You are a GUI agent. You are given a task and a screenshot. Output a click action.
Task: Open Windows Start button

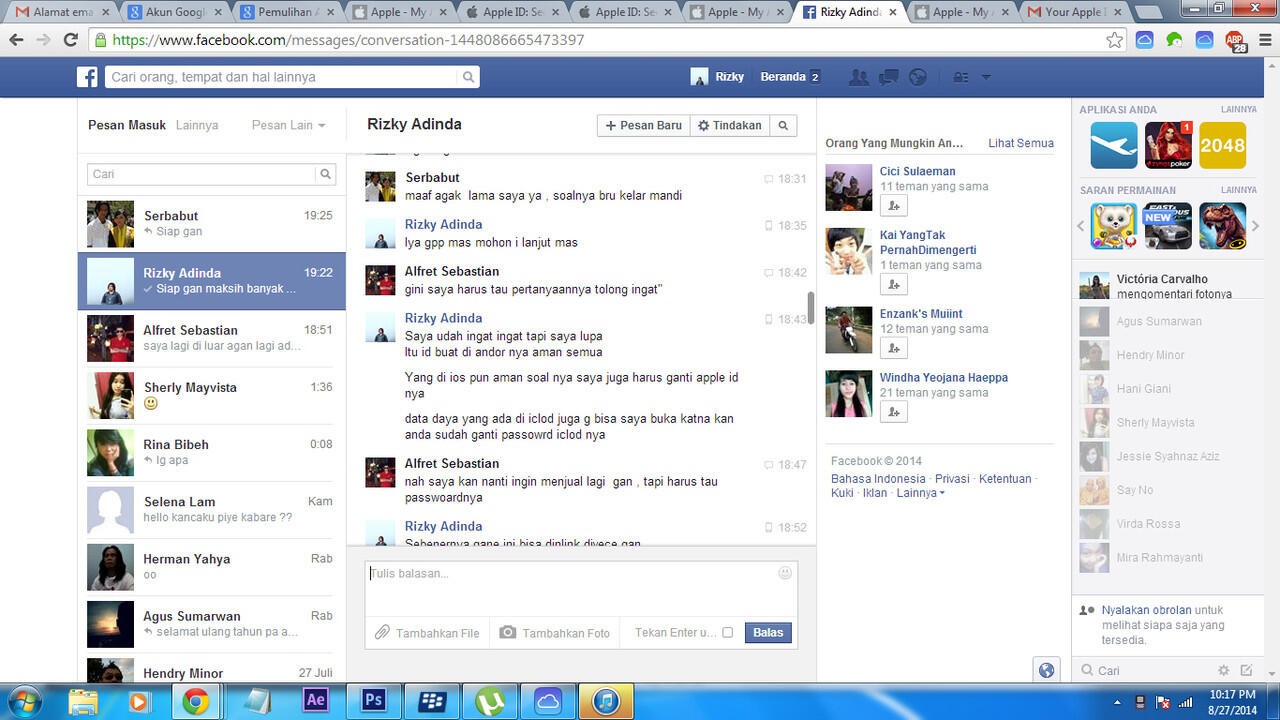coord(23,701)
